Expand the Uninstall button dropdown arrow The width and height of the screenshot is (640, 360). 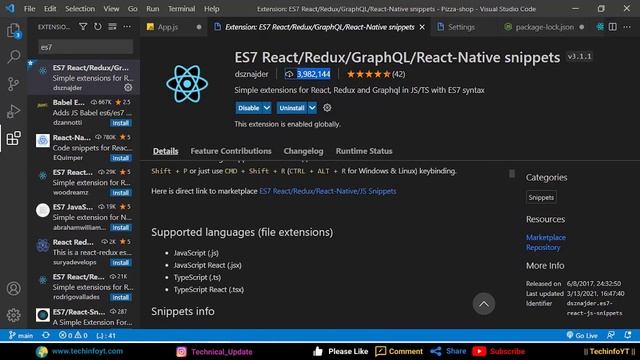[312, 108]
